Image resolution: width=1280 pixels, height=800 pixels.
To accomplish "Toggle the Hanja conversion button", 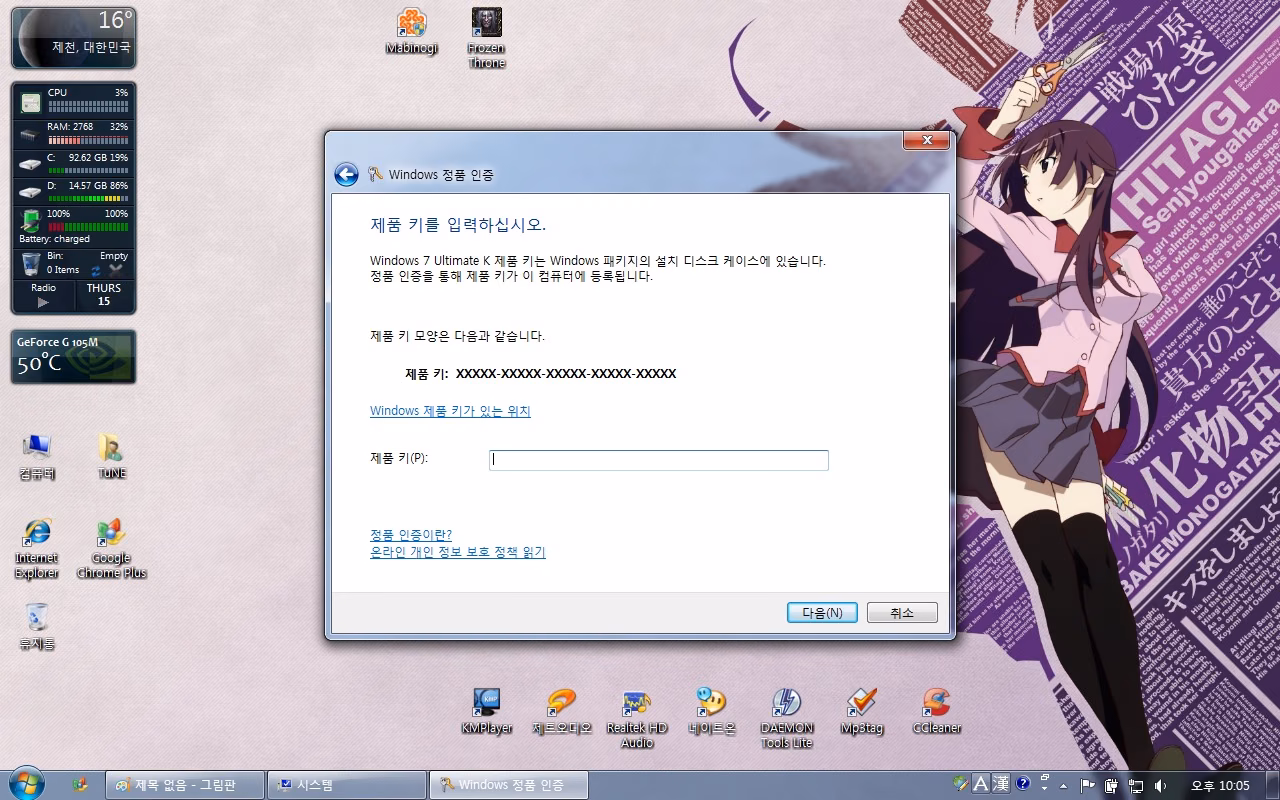I will tap(1002, 784).
